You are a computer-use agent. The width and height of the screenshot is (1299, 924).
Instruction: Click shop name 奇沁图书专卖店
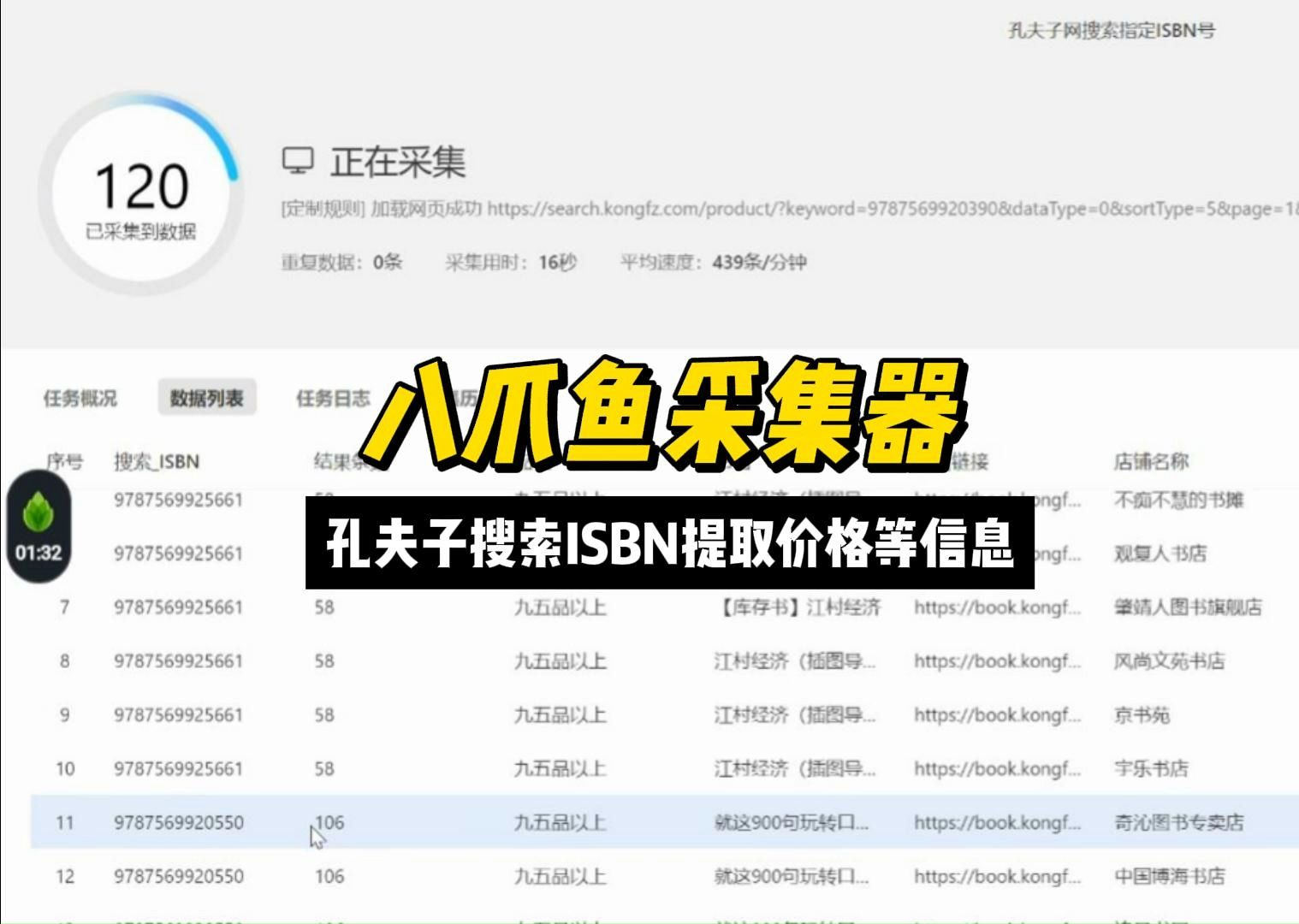point(1178,823)
